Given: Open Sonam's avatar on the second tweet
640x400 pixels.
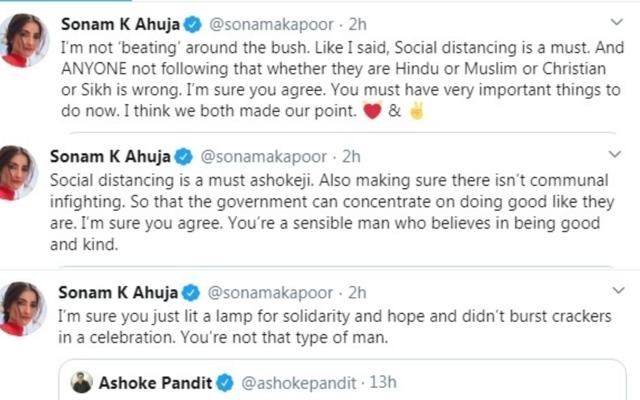Looking at the screenshot, I should tap(18, 173).
